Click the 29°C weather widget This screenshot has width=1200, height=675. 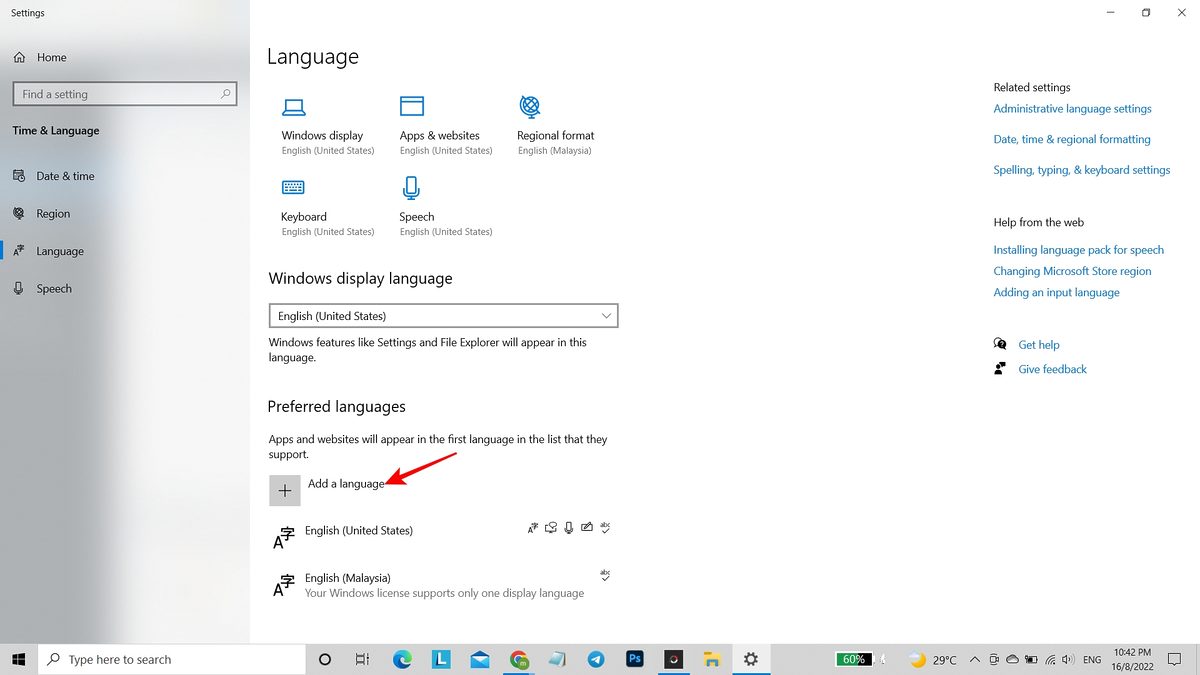pyautogui.click(x=933, y=660)
